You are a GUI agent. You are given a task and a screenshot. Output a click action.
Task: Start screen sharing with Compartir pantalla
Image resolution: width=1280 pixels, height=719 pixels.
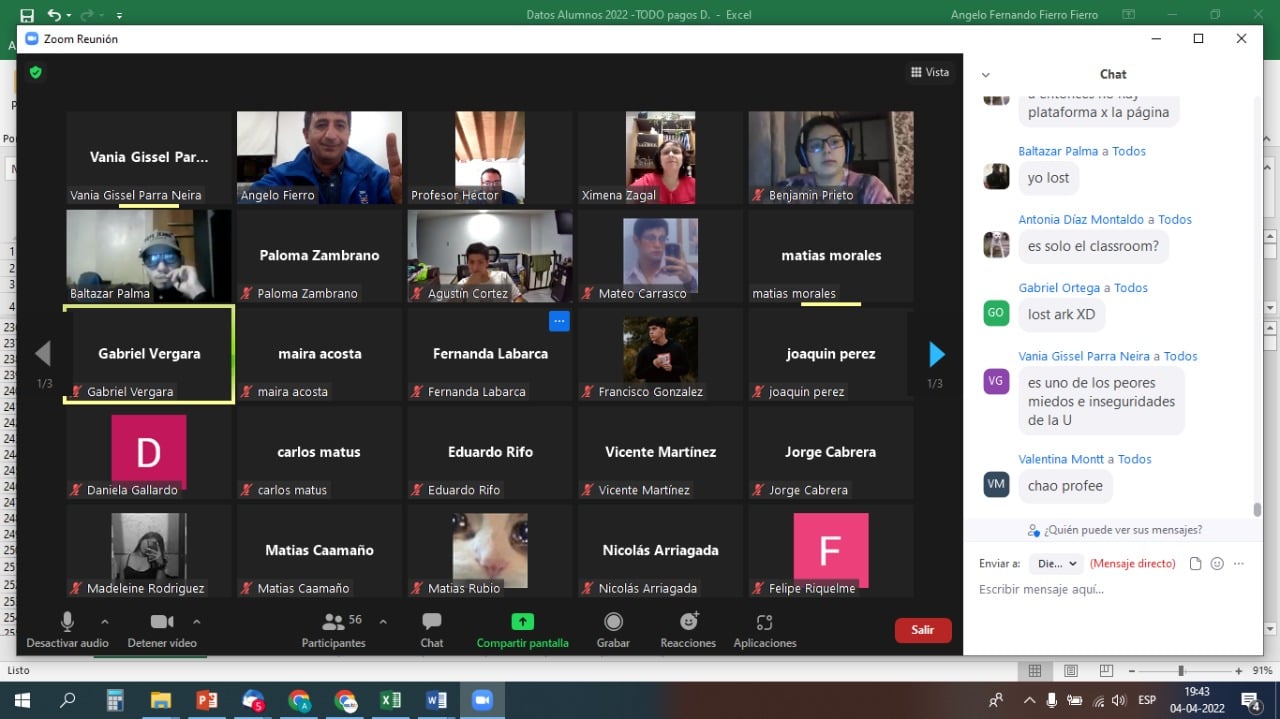pos(522,629)
